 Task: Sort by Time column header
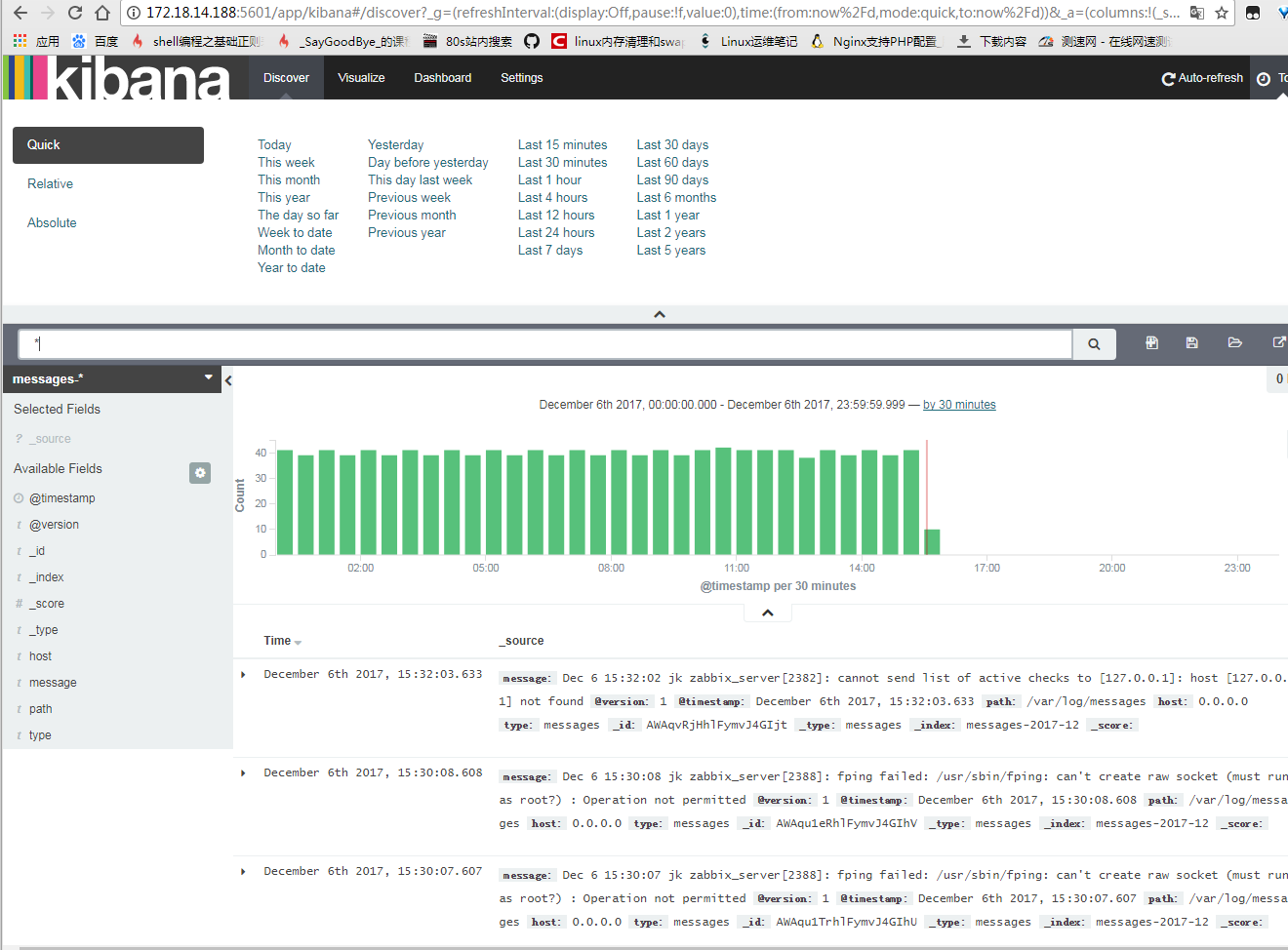282,641
